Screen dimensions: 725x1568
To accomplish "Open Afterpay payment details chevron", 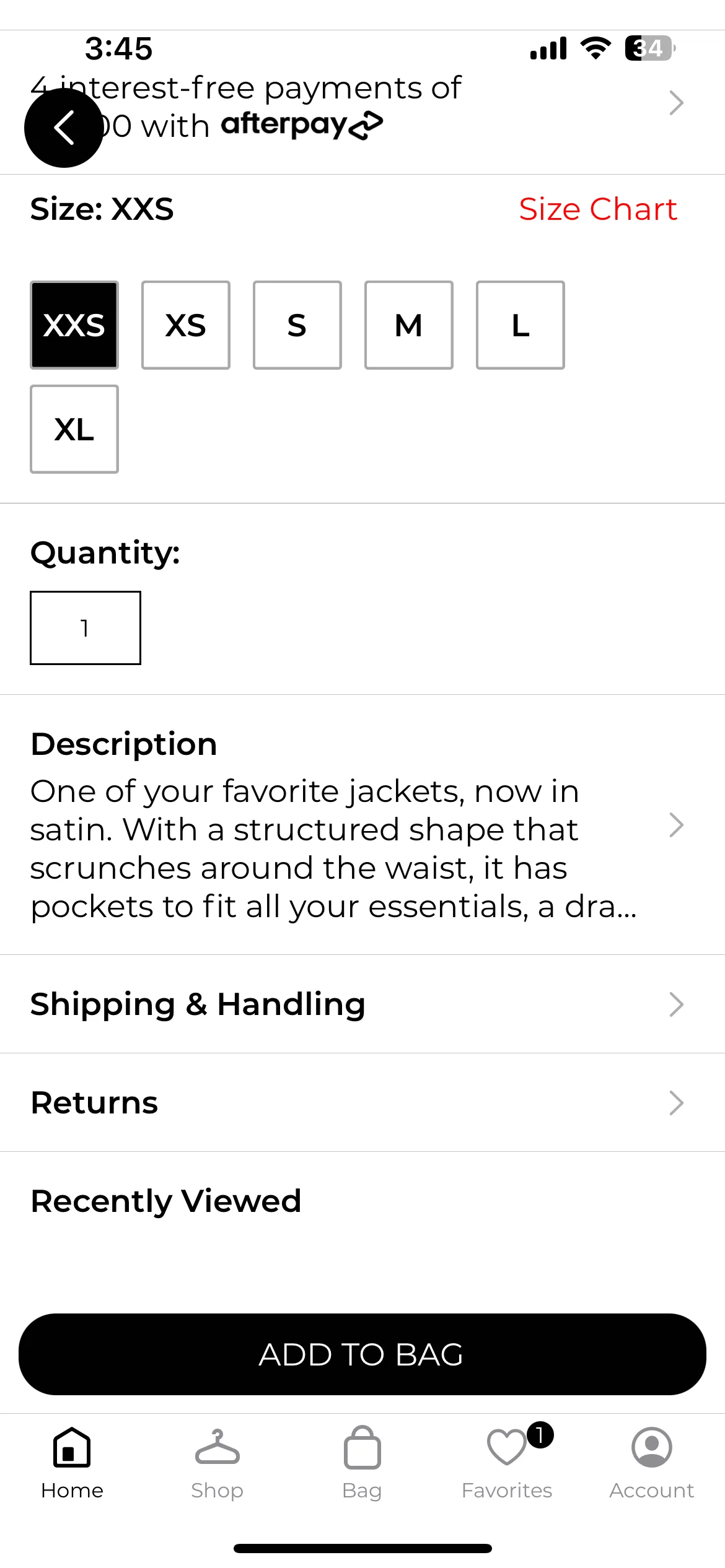I will tap(676, 103).
